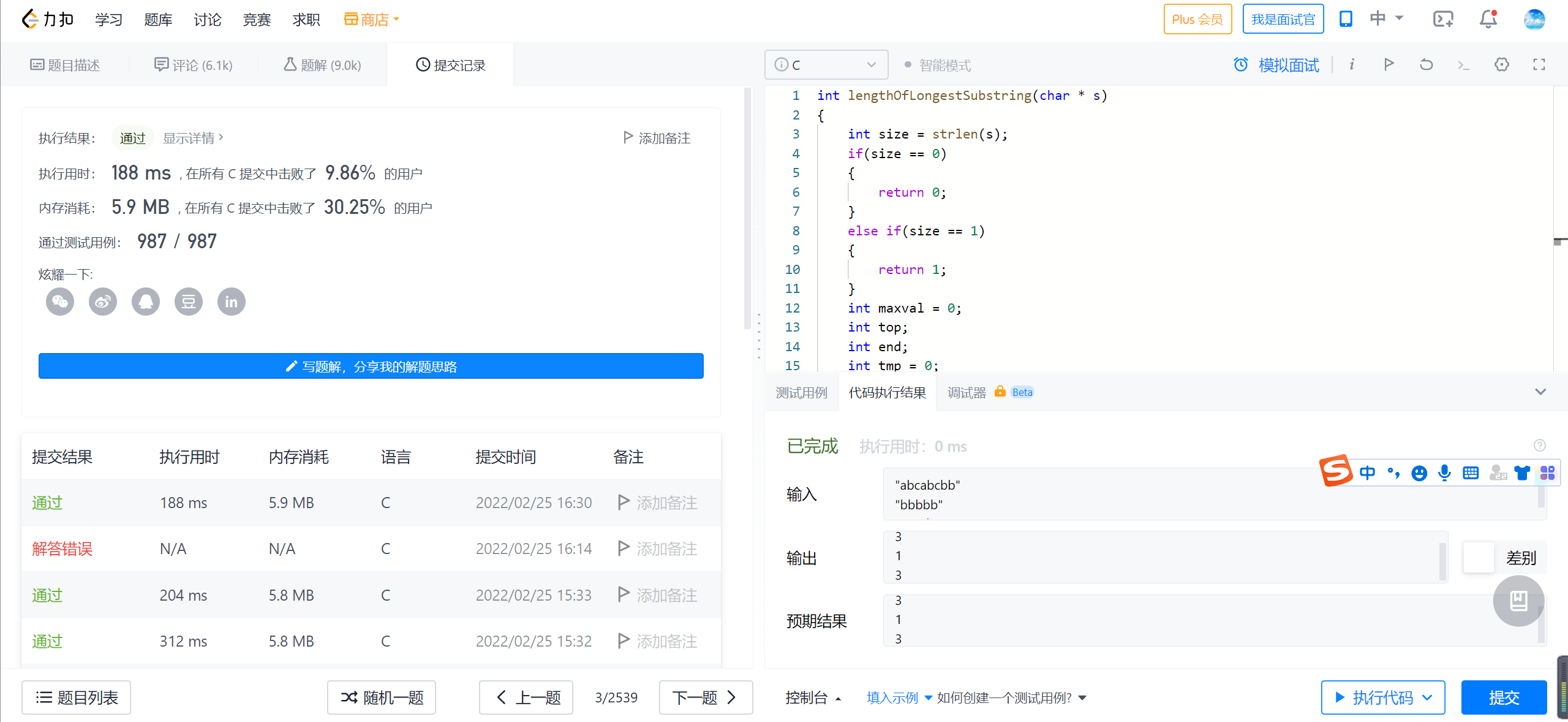Switch to the 题目描述 tab

pos(65,65)
